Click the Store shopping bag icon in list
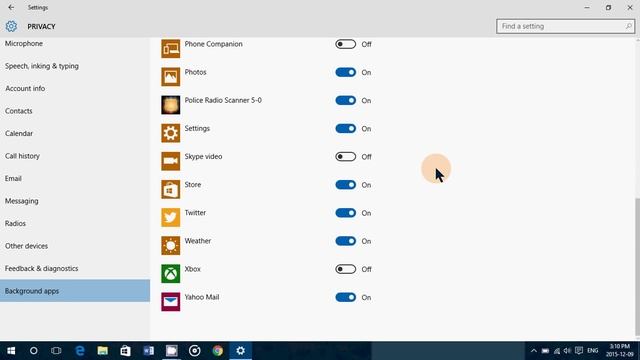 click(170, 189)
